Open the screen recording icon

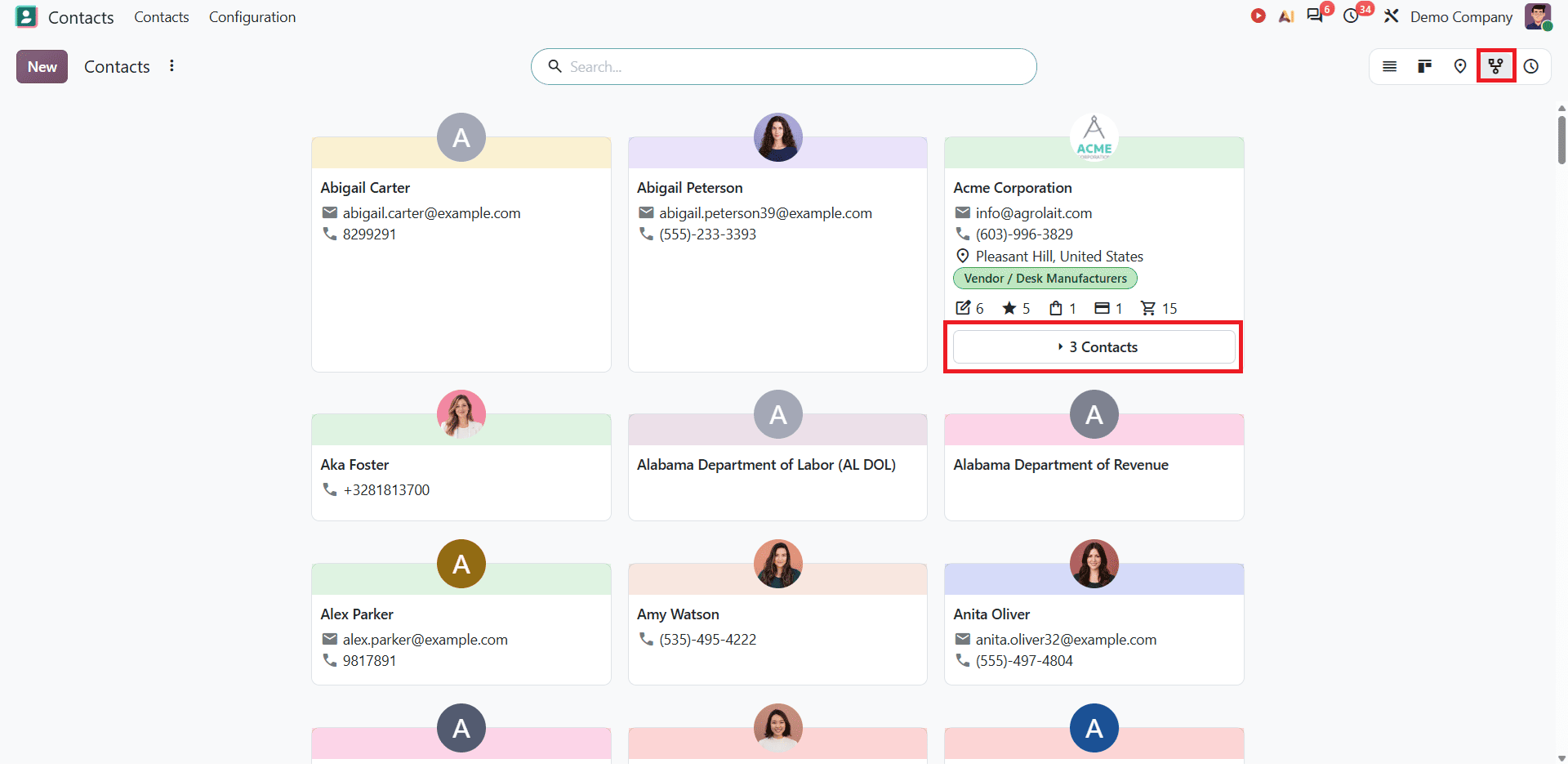click(1258, 16)
